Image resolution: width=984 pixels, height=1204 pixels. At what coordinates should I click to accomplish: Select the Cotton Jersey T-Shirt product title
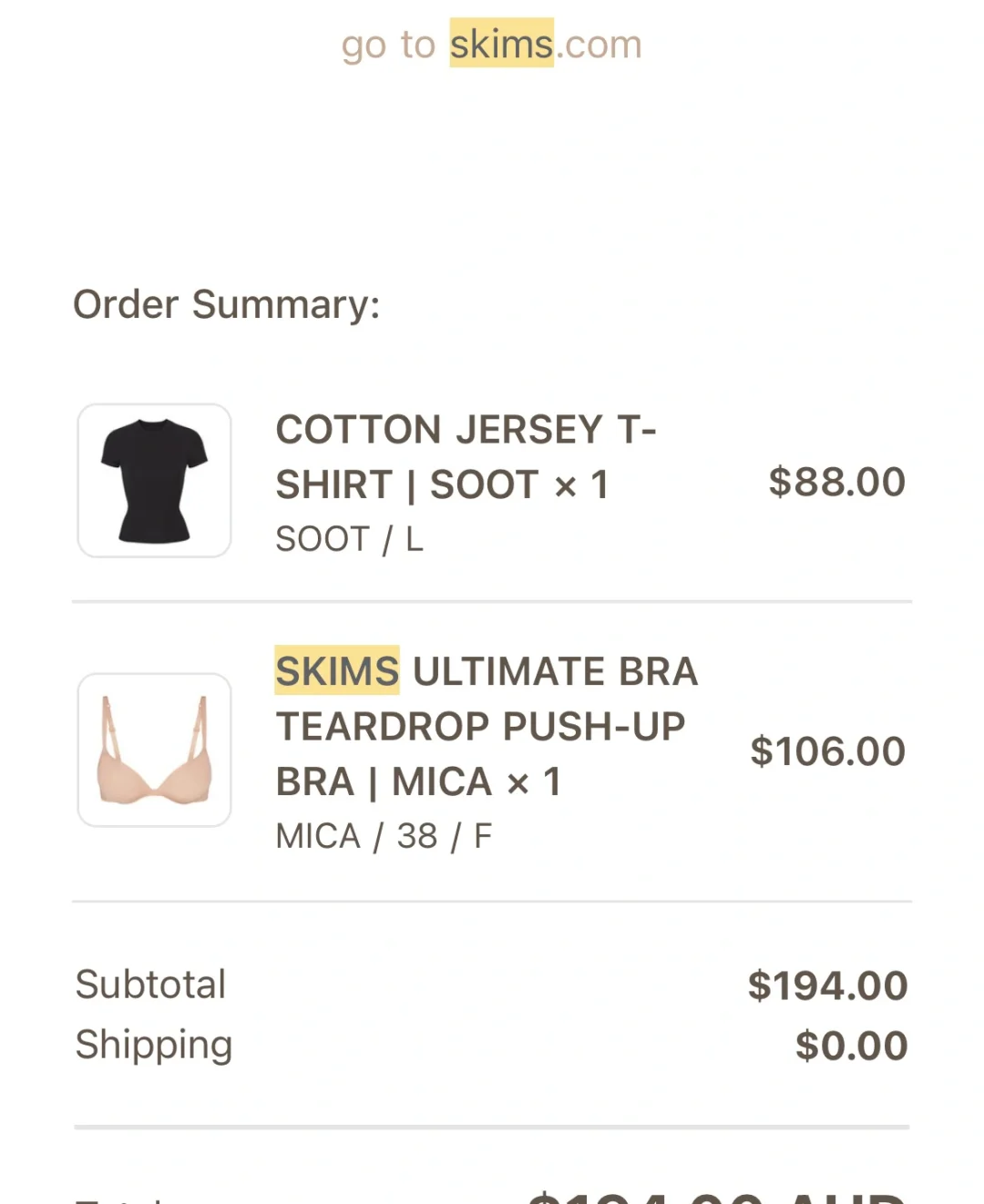tap(466, 457)
